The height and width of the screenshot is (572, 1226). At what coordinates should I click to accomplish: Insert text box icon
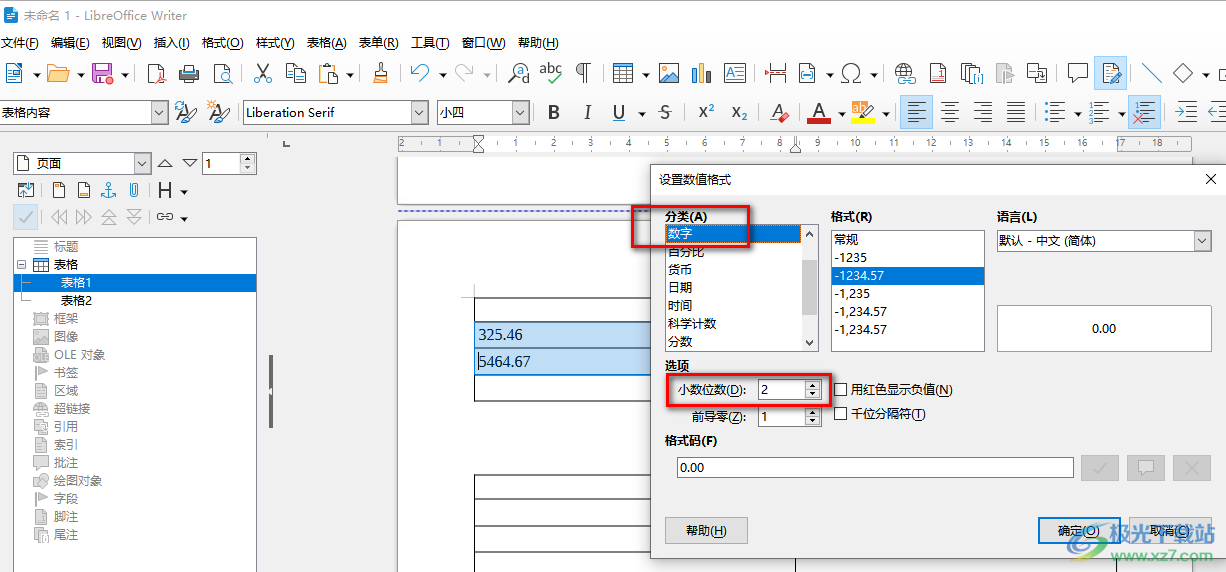tap(735, 73)
